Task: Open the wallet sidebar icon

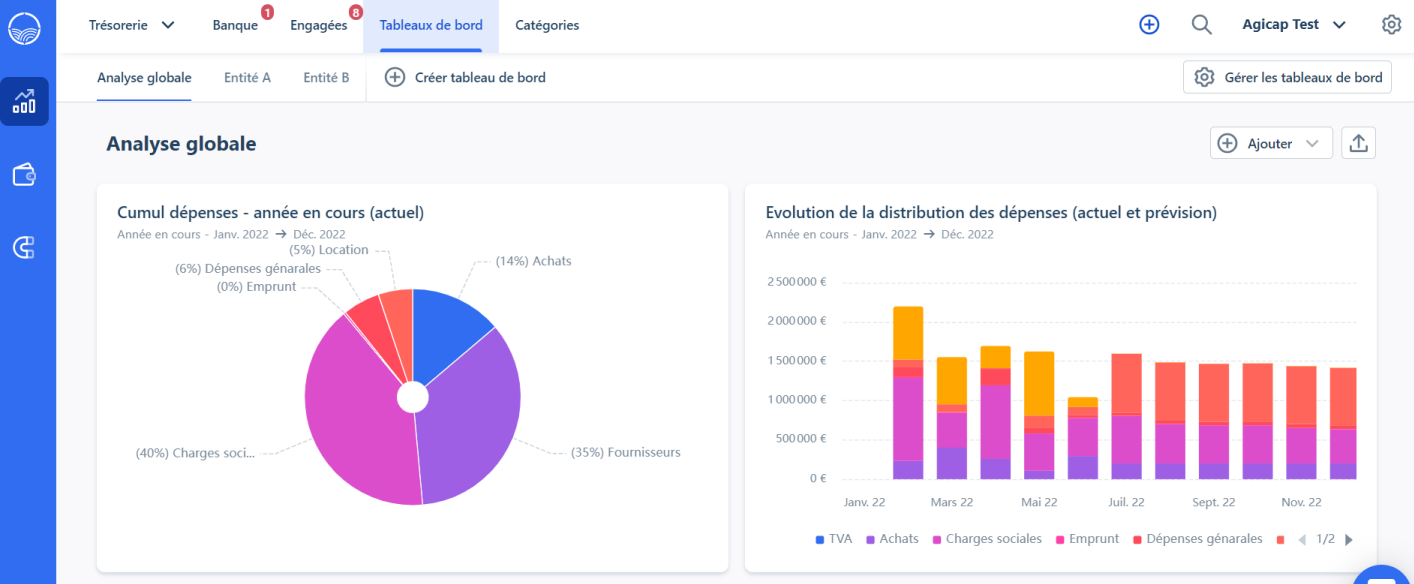Action: [x=24, y=175]
